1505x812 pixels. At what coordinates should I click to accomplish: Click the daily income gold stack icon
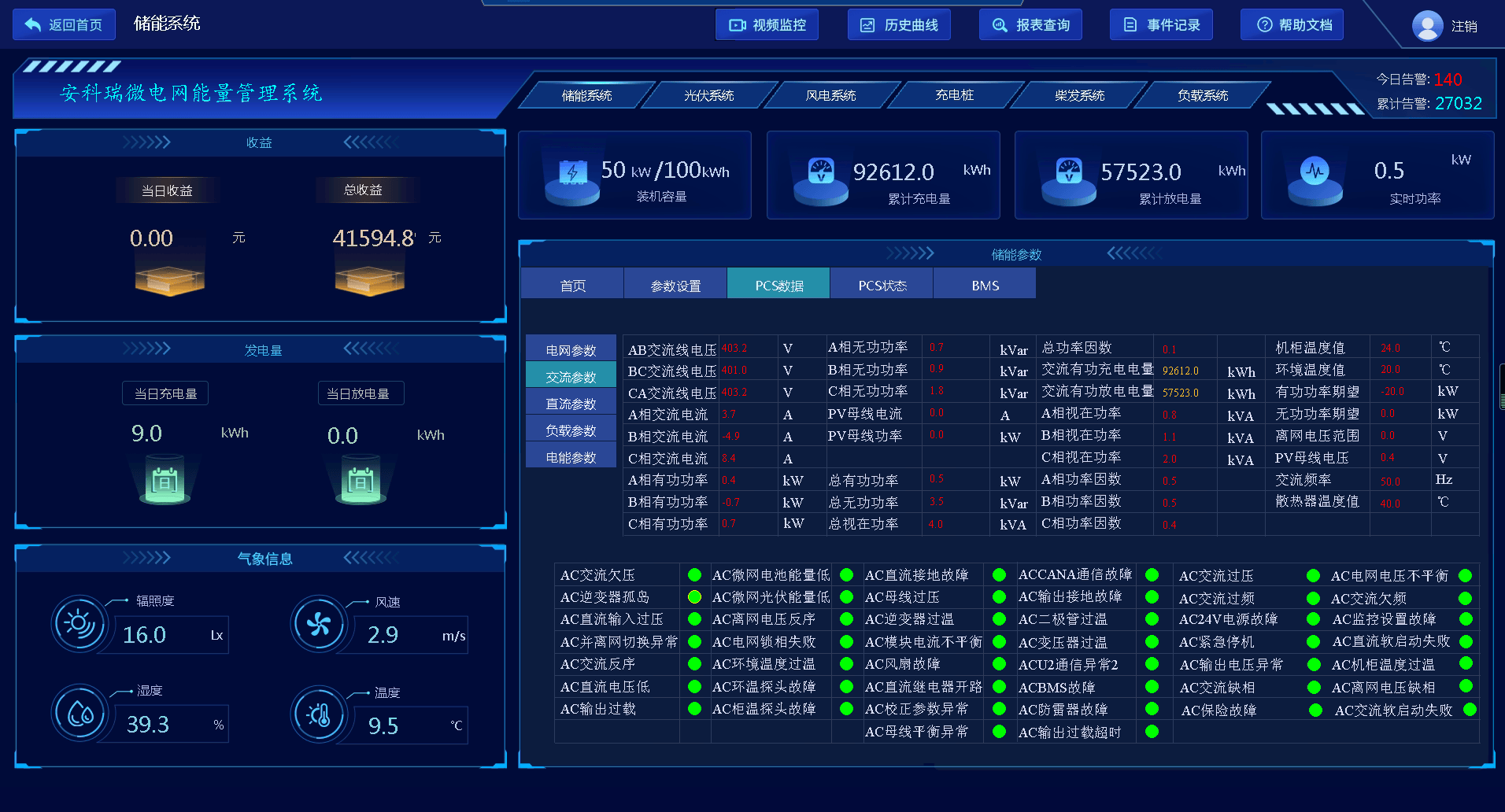(169, 279)
